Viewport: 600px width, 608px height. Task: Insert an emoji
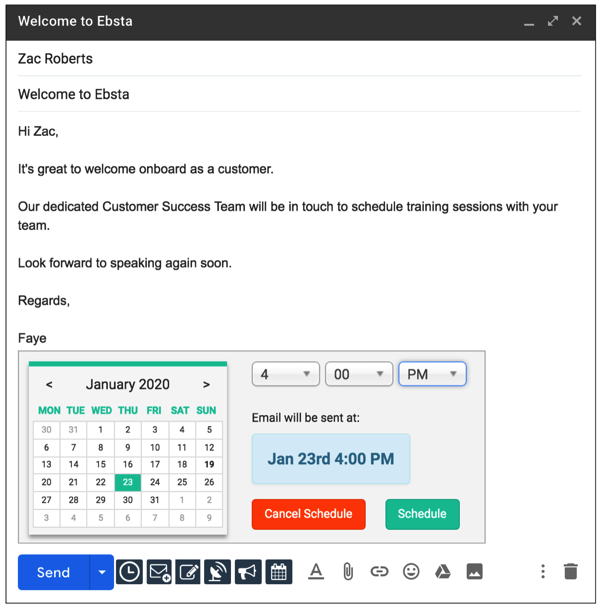point(411,572)
